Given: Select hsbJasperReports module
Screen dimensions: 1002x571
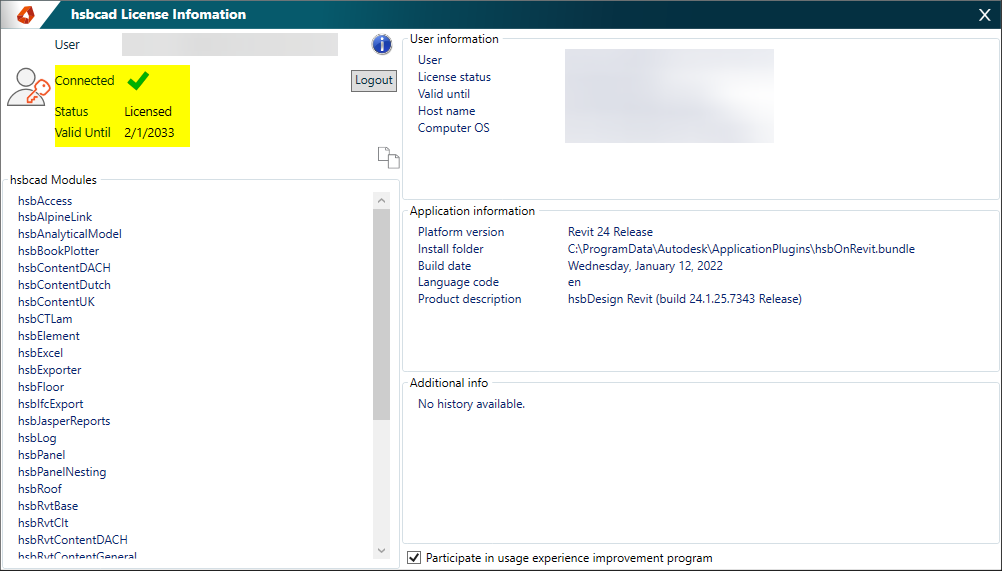Looking at the screenshot, I should [x=64, y=421].
